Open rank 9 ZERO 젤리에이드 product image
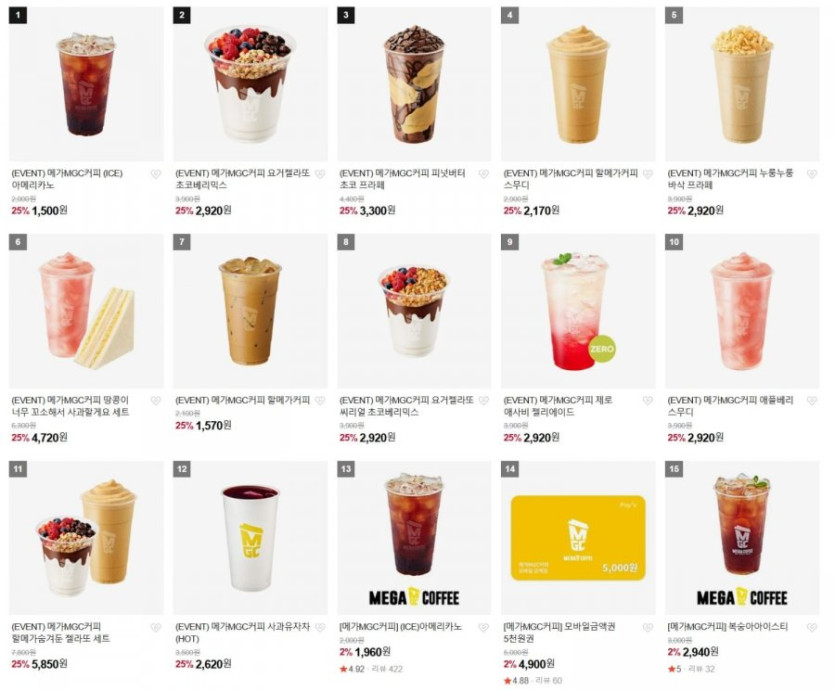 (578, 311)
